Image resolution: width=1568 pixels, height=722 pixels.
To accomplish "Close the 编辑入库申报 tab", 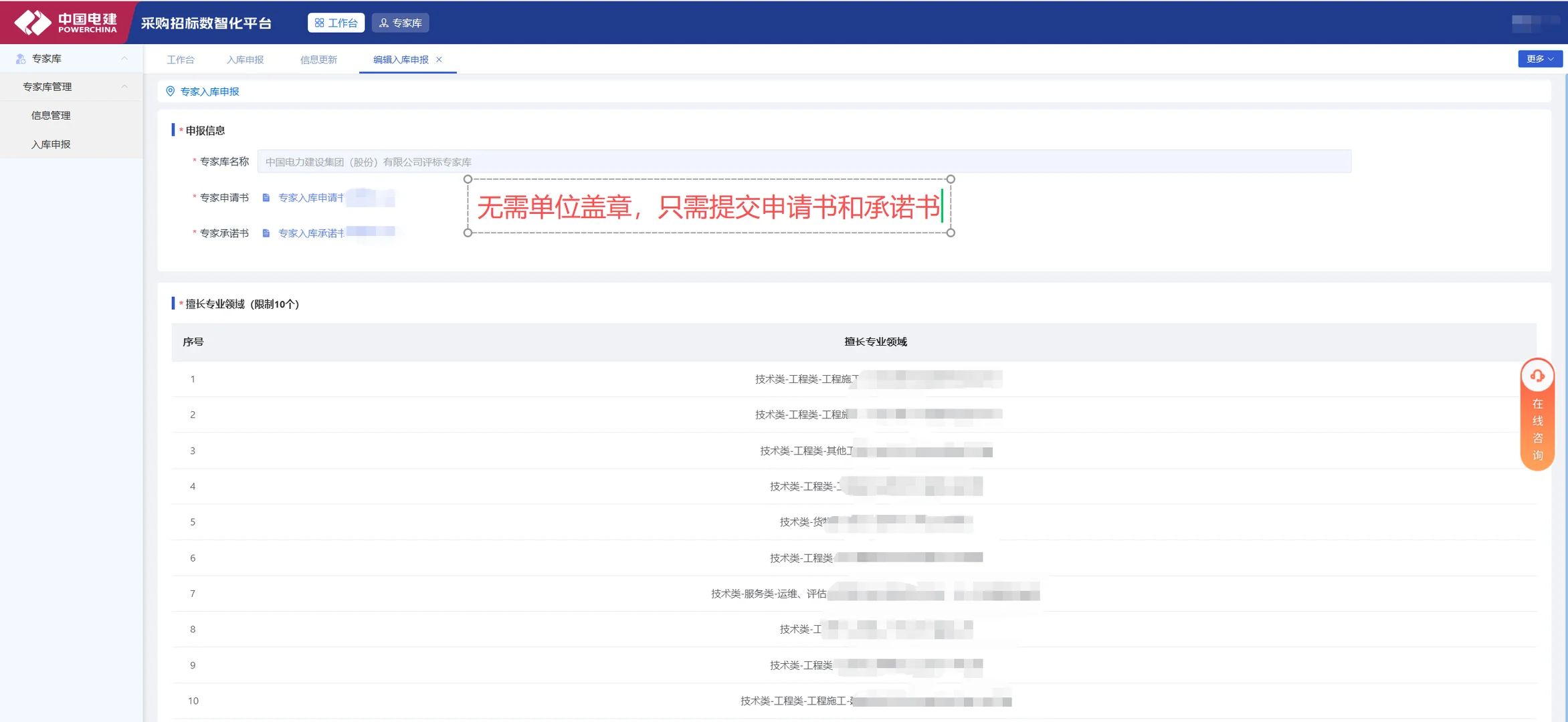I will click(439, 59).
